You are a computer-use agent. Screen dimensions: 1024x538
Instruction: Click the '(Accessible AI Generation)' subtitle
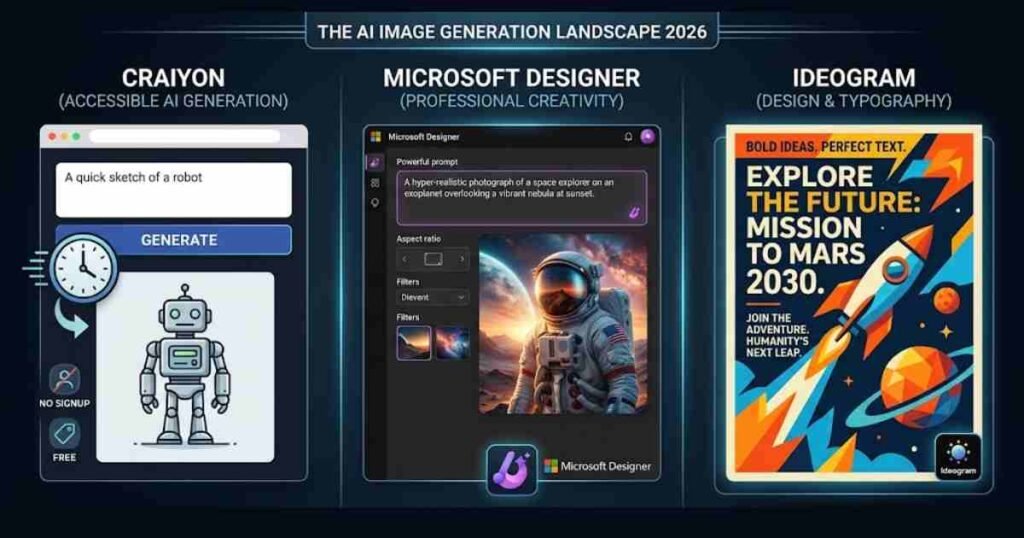click(173, 101)
